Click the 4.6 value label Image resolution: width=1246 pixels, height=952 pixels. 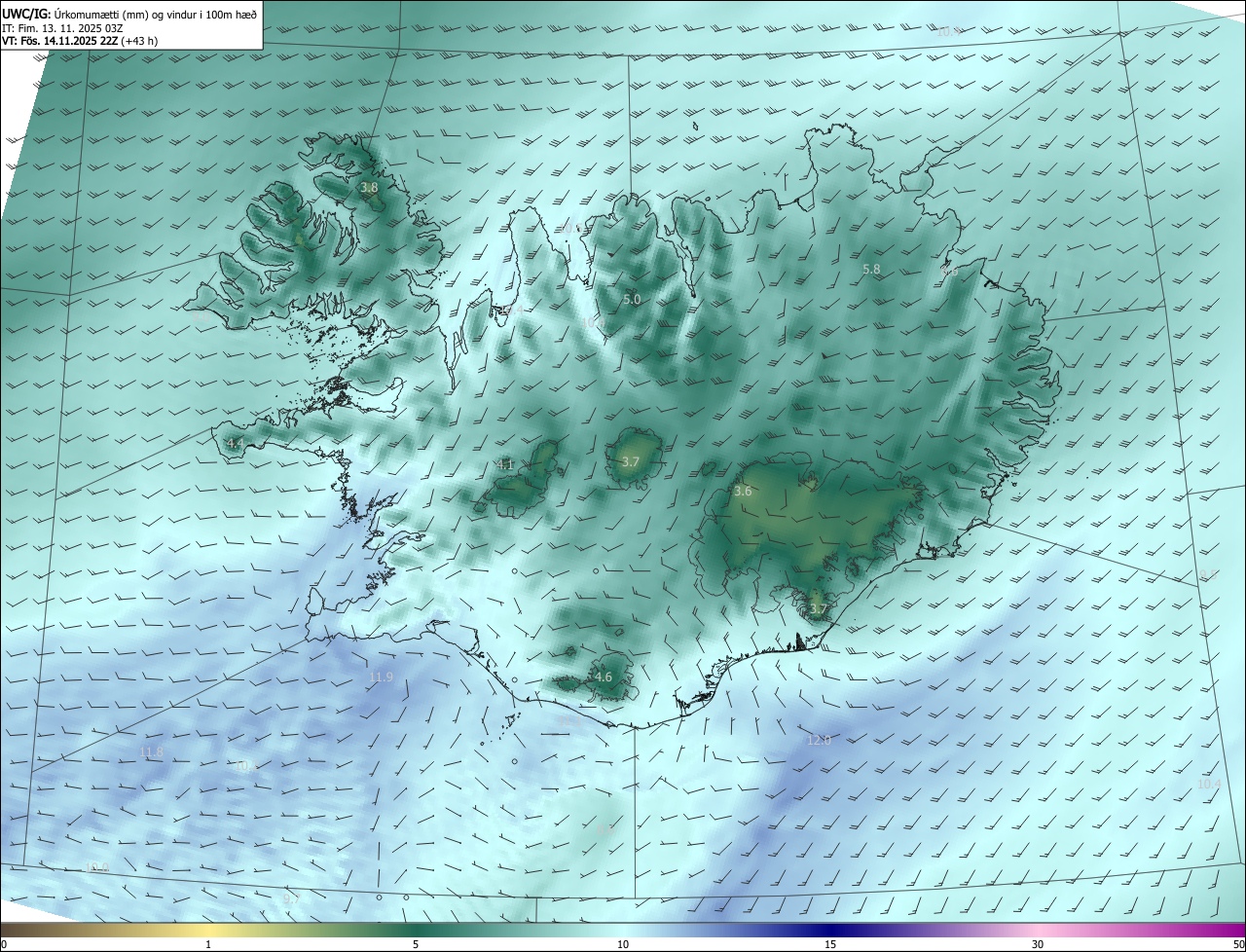coord(603,677)
